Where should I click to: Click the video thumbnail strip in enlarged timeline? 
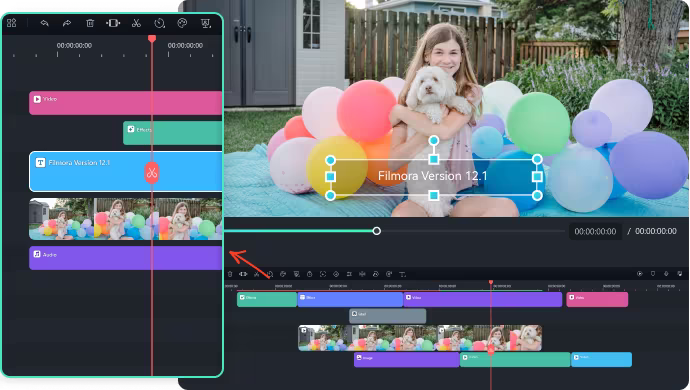pyautogui.click(x=125, y=219)
